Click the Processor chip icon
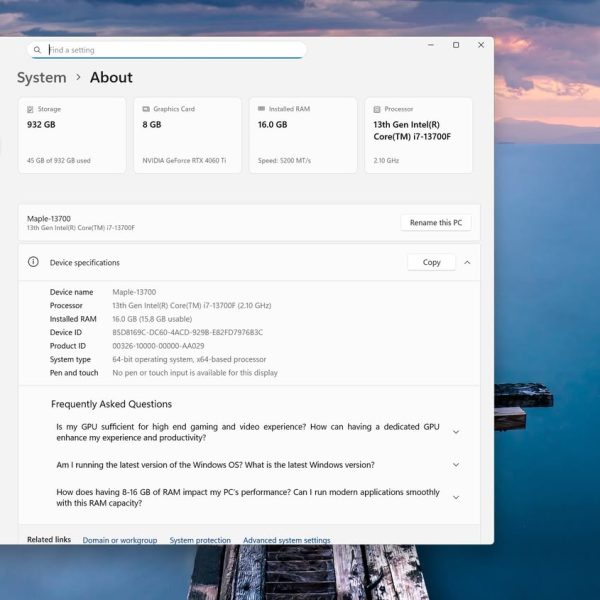Viewport: 600px width, 600px height. pos(377,109)
